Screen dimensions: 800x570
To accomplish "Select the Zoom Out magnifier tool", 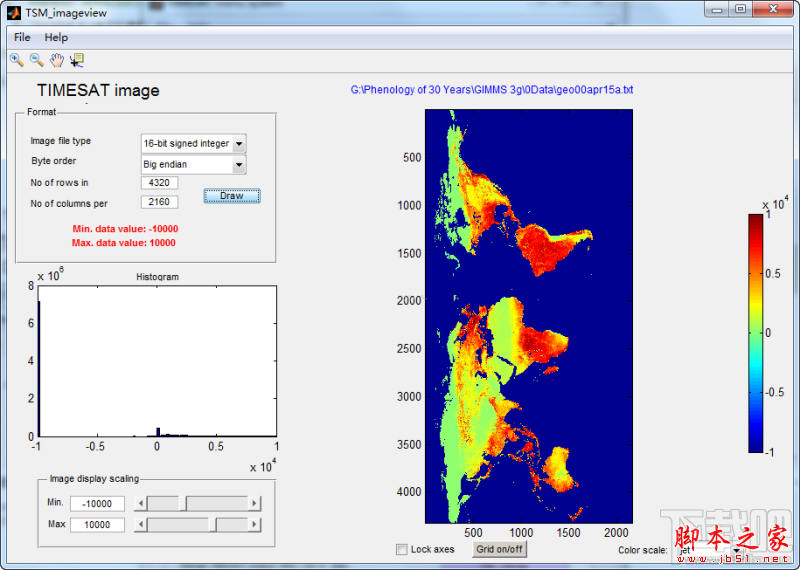I will point(36,60).
